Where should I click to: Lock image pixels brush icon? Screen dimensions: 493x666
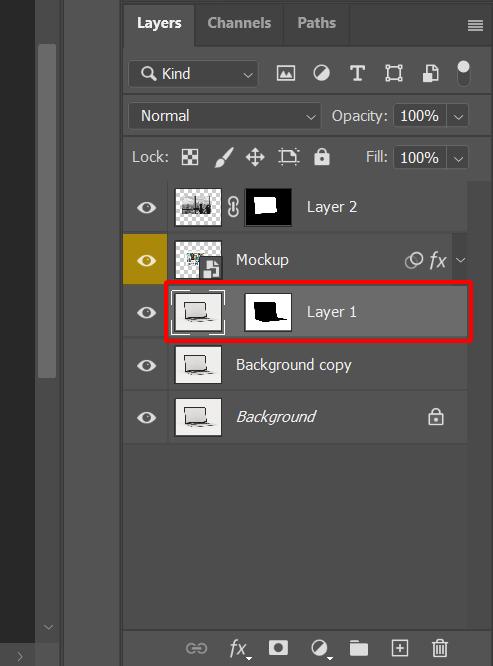[223, 157]
